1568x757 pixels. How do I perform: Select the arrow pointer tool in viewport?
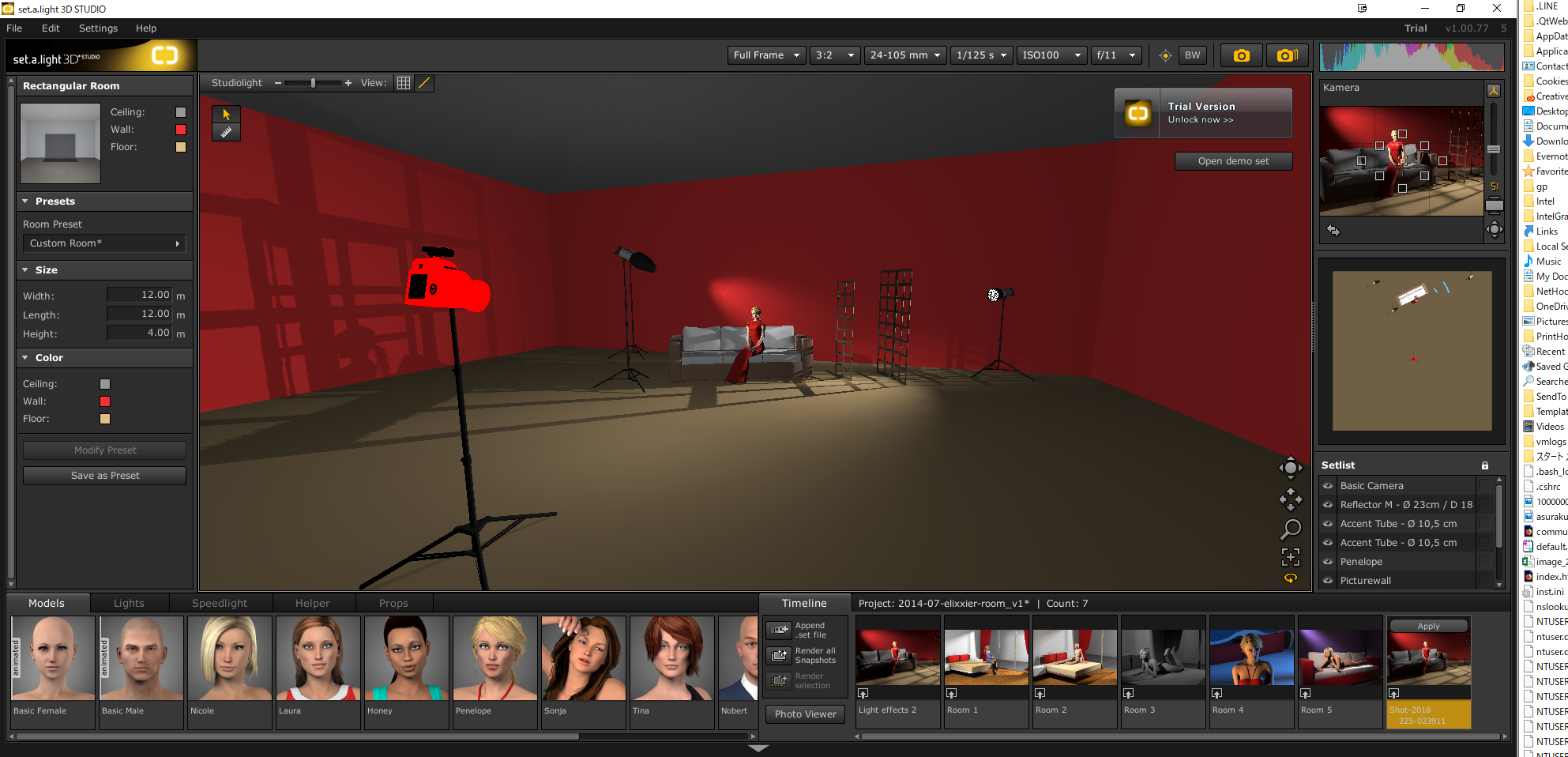[x=226, y=115]
